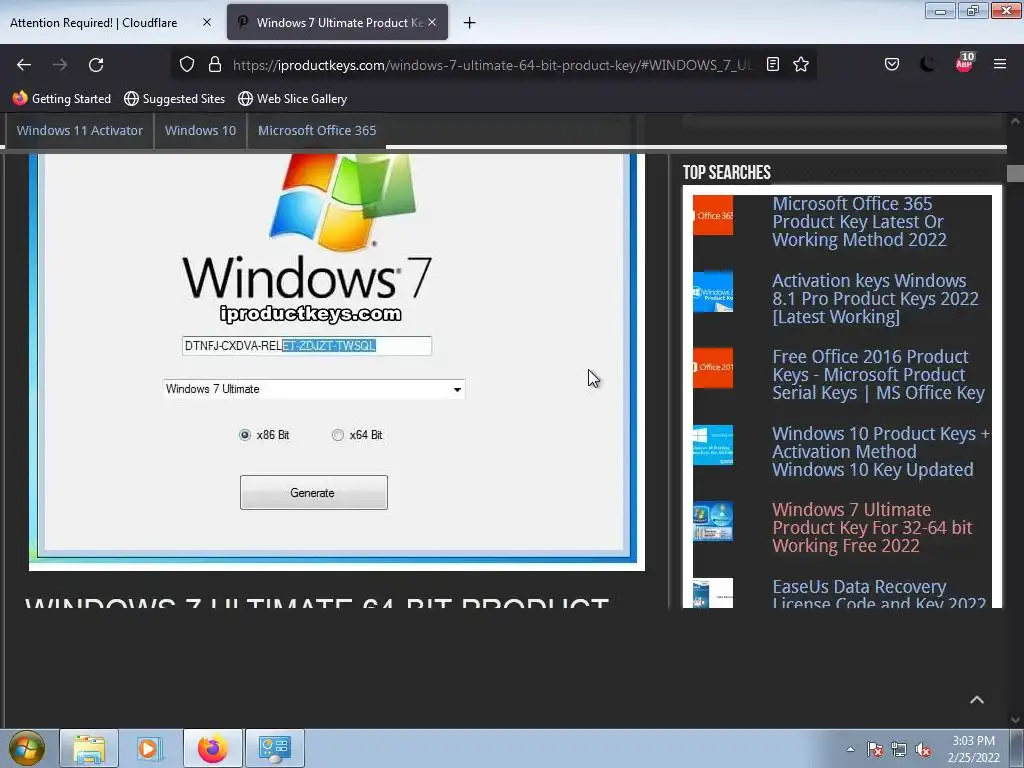Close the Windows 7 Ultimate Product Key tab

point(432,22)
